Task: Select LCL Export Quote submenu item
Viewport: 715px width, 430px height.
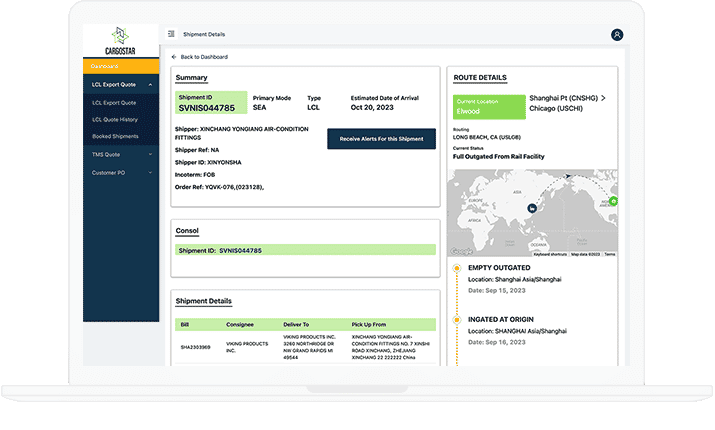Action: pyautogui.click(x=113, y=102)
